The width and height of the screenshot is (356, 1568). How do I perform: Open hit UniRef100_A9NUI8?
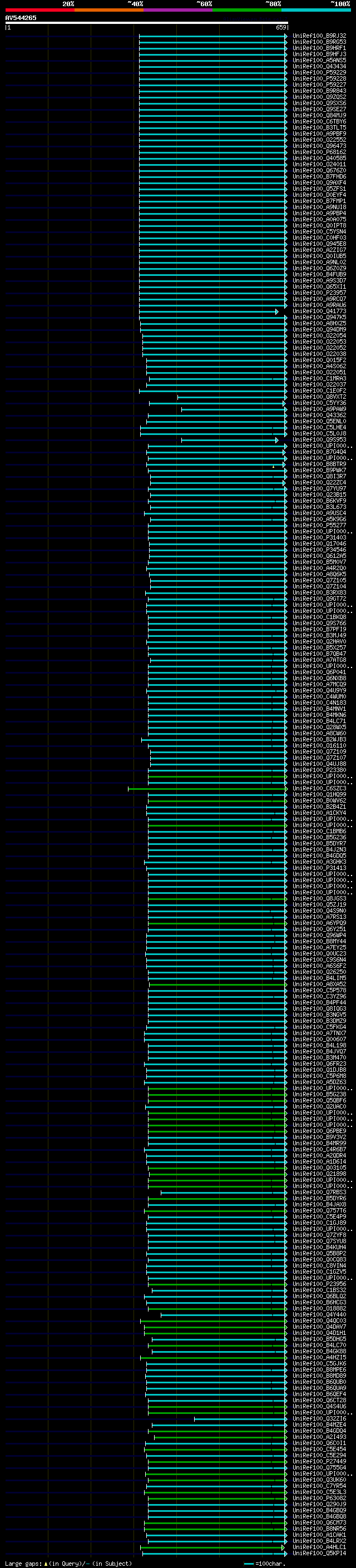(319, 207)
